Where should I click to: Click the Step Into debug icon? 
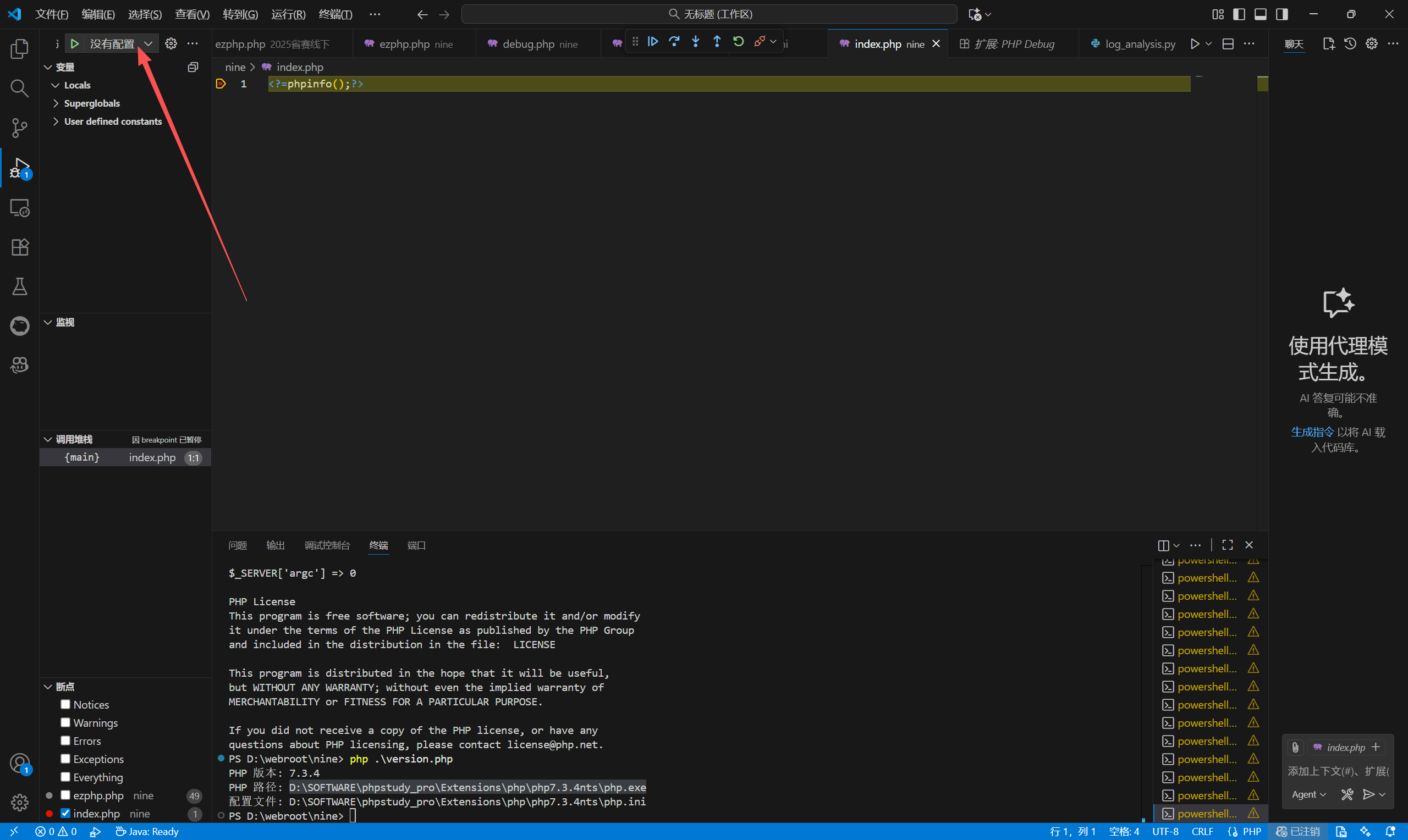(x=695, y=41)
